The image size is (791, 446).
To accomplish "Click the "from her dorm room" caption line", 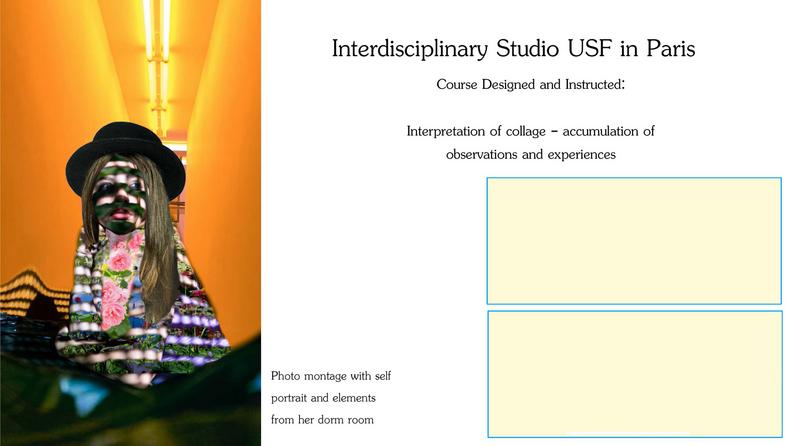I will click(x=322, y=420).
